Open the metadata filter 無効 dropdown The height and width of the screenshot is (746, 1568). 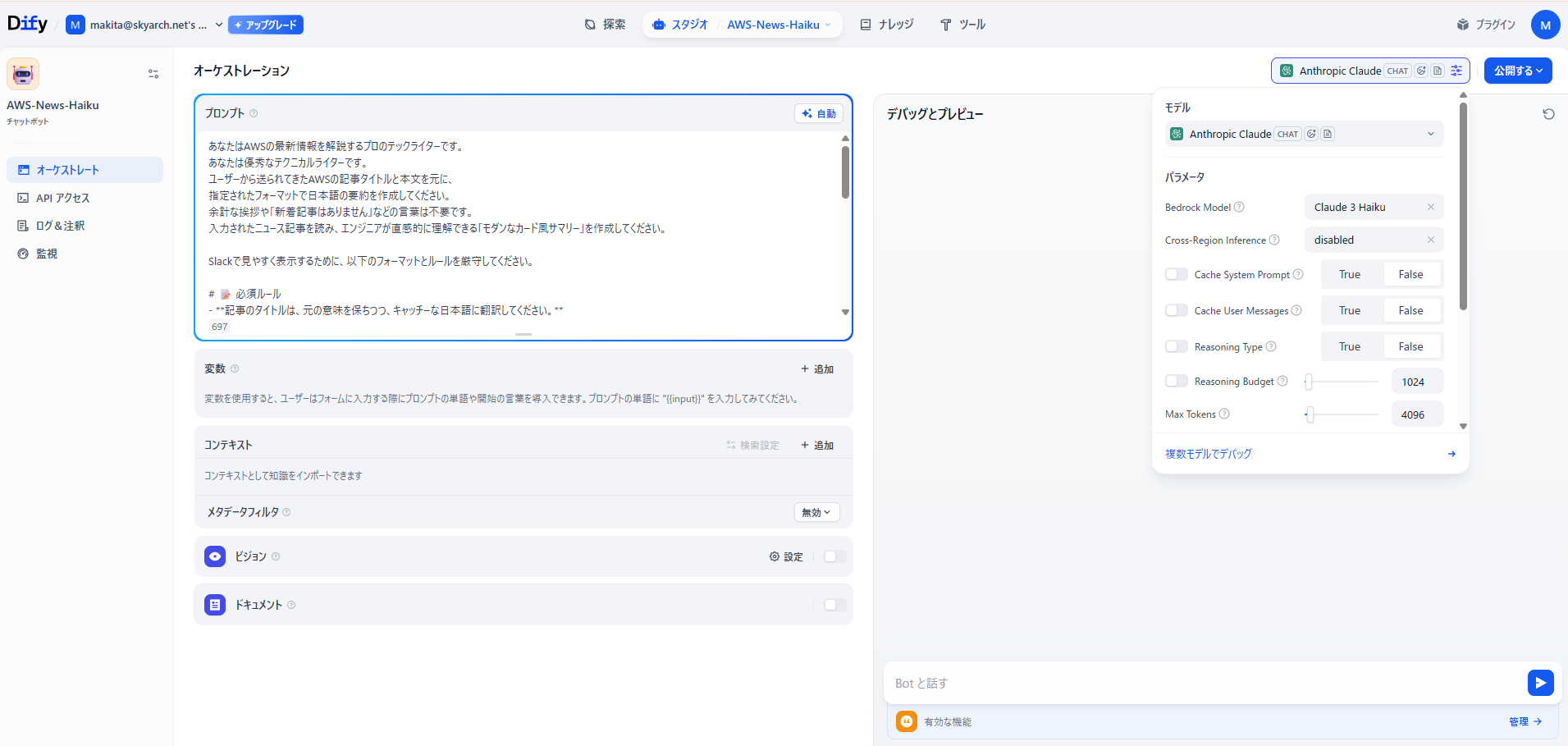(816, 512)
